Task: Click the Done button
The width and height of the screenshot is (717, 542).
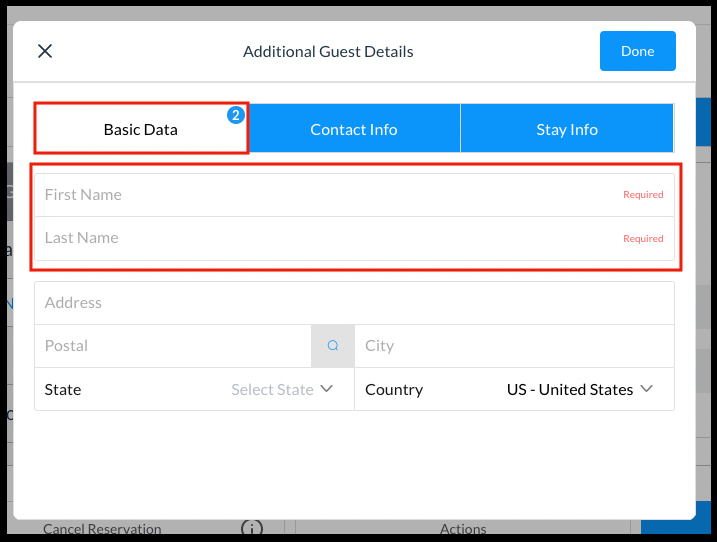Action: 637,51
